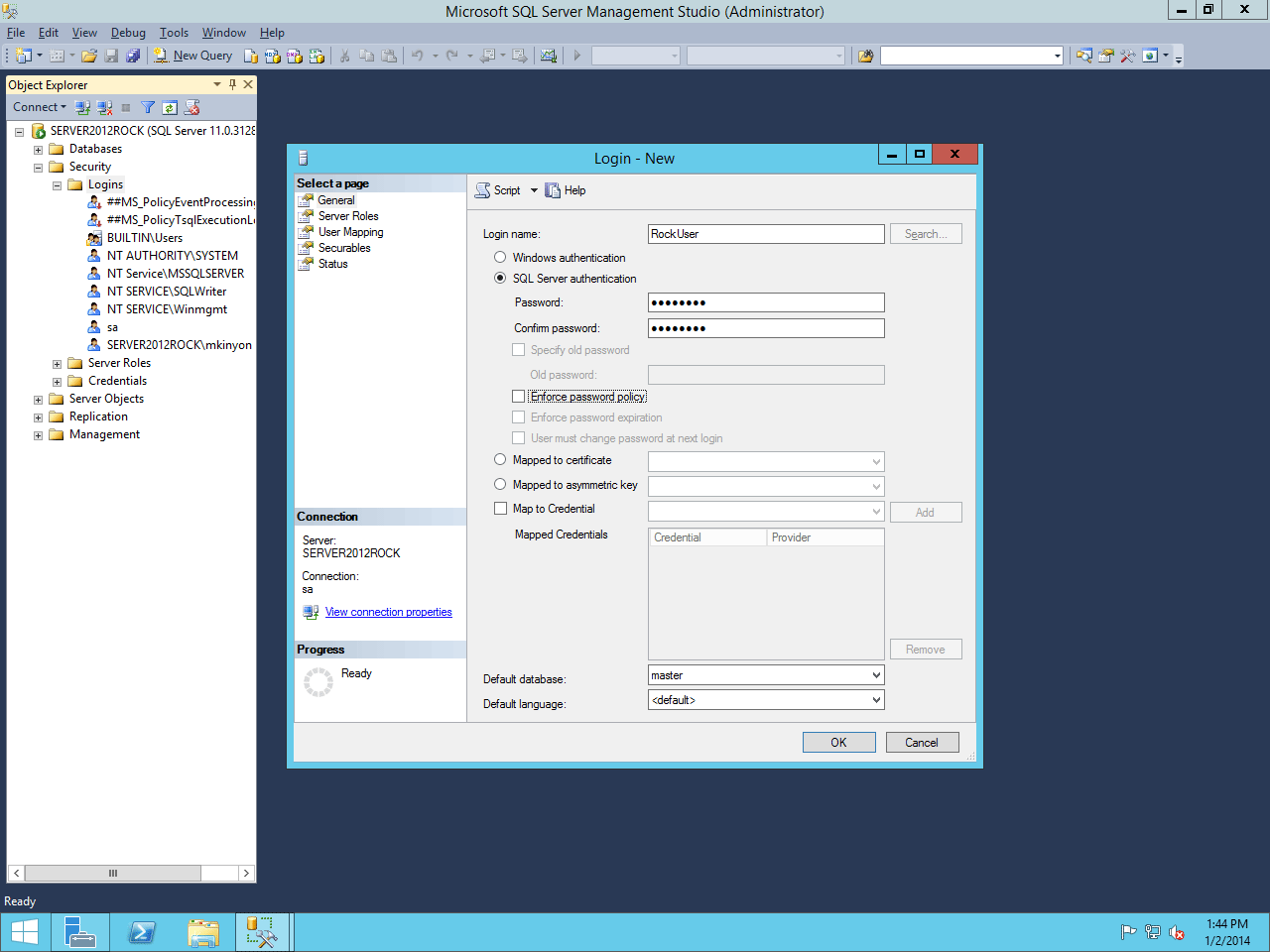Screen dimensions: 1270x952
Task: Check the Map to Credential box
Action: tap(500, 508)
